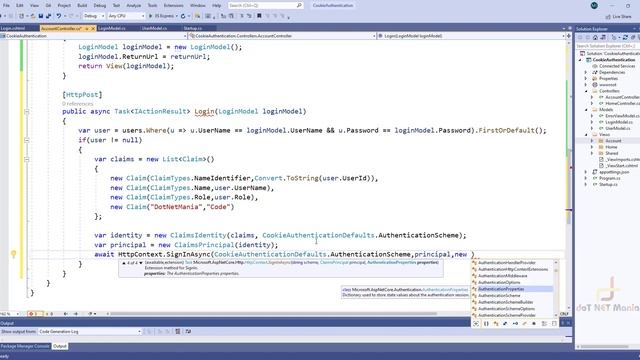Close the AccountController.cs tab
The height and width of the screenshot is (360, 640).
[93, 29]
